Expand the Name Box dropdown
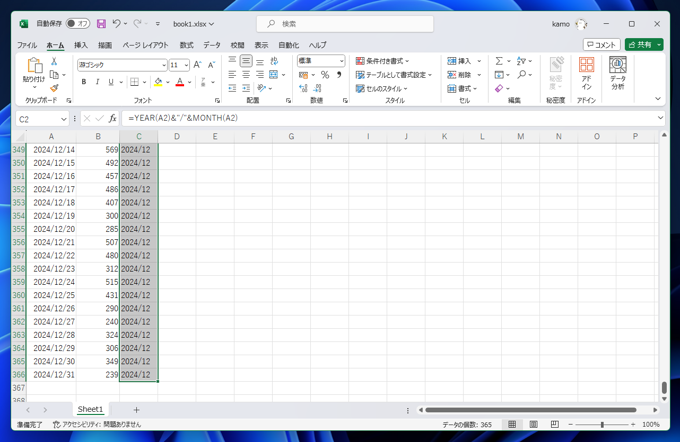The width and height of the screenshot is (680, 442). (64, 119)
